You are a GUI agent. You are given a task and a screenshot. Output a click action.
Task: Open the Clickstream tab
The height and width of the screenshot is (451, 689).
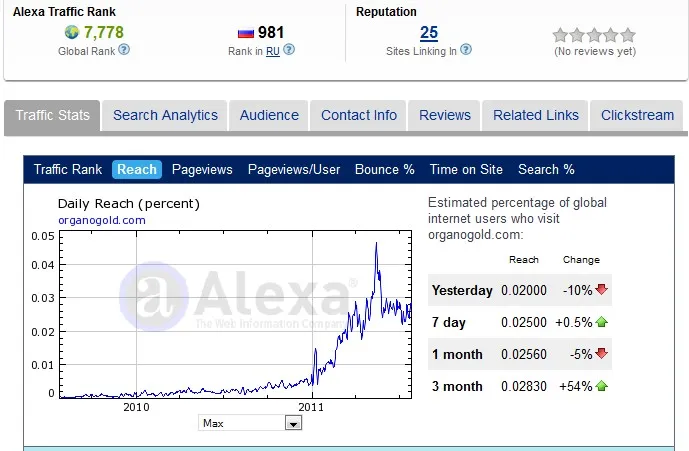[637, 115]
